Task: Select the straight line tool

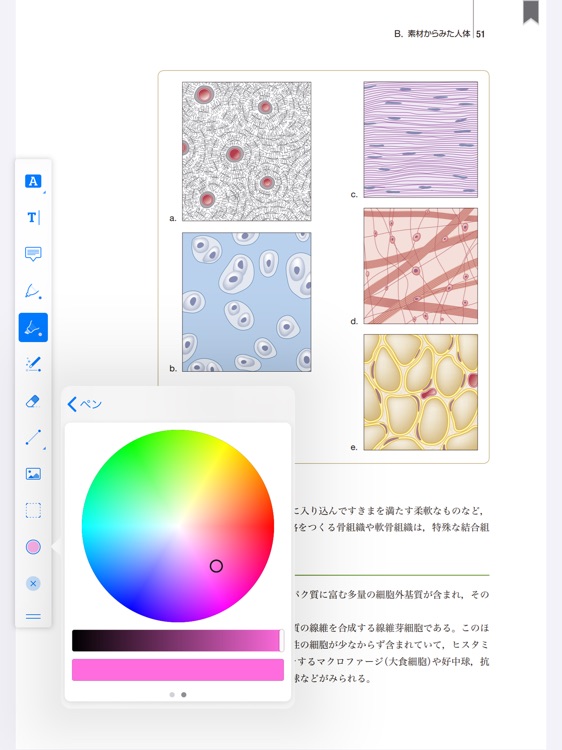Action: pyautogui.click(x=33, y=437)
